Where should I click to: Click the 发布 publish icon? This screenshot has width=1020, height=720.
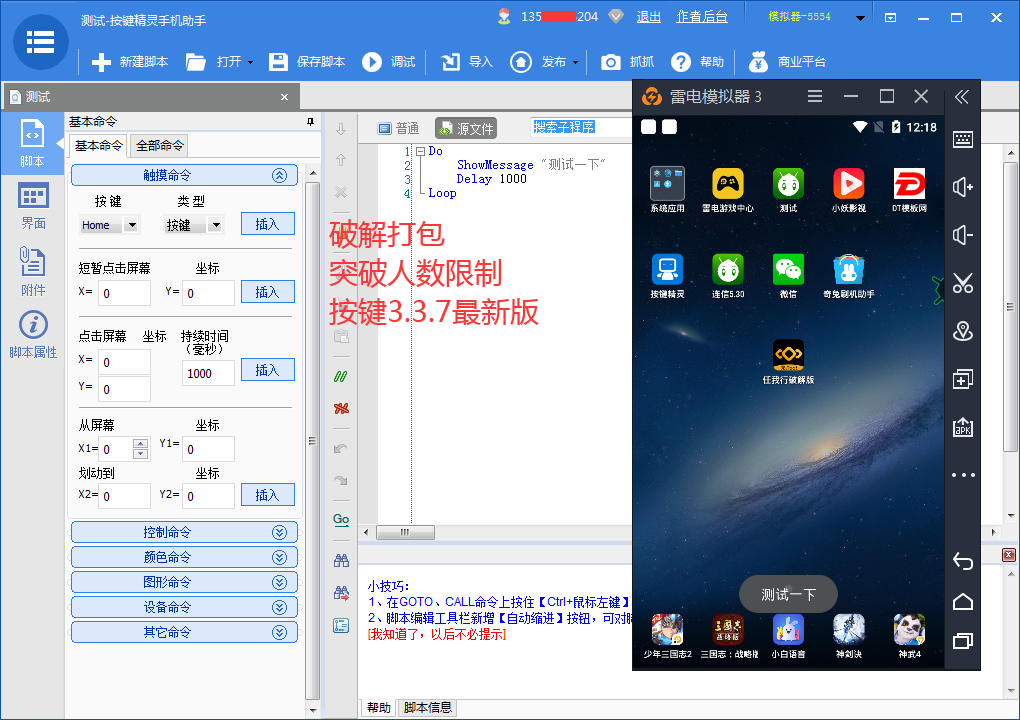click(520, 62)
